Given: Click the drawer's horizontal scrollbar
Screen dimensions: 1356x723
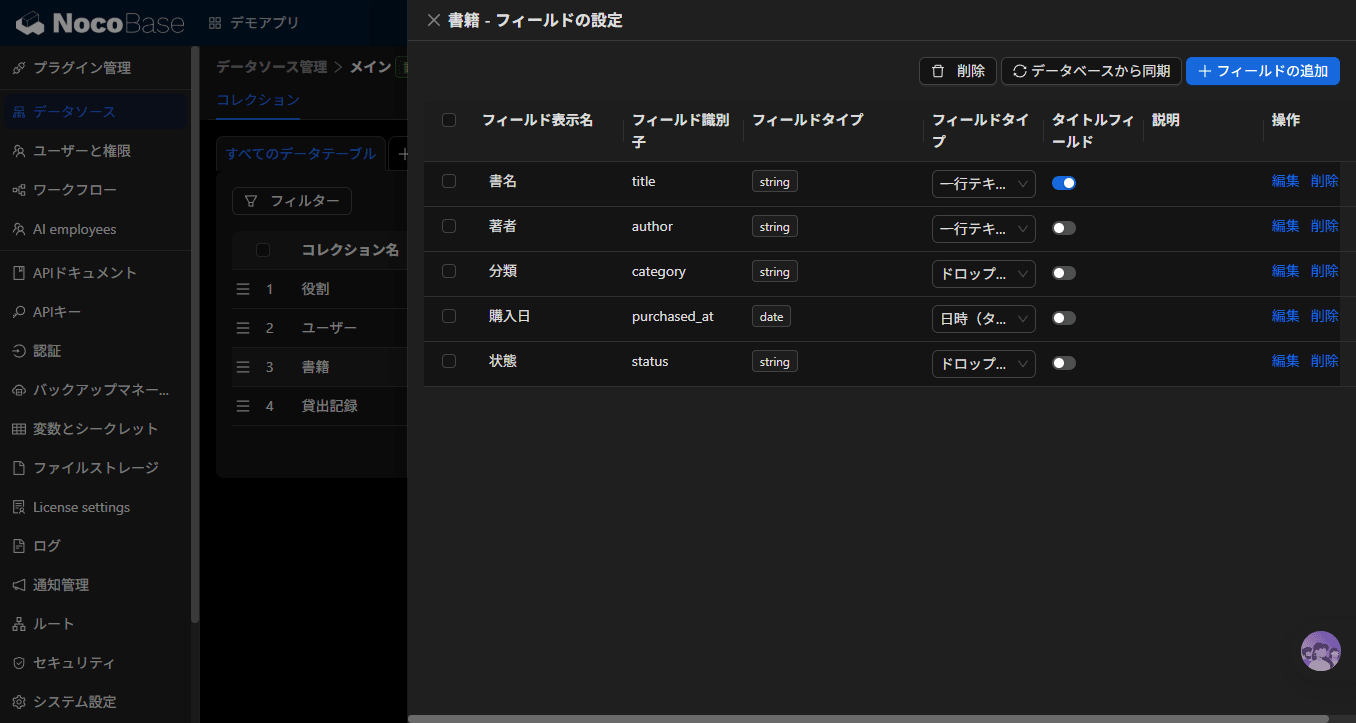Looking at the screenshot, I should point(868,718).
